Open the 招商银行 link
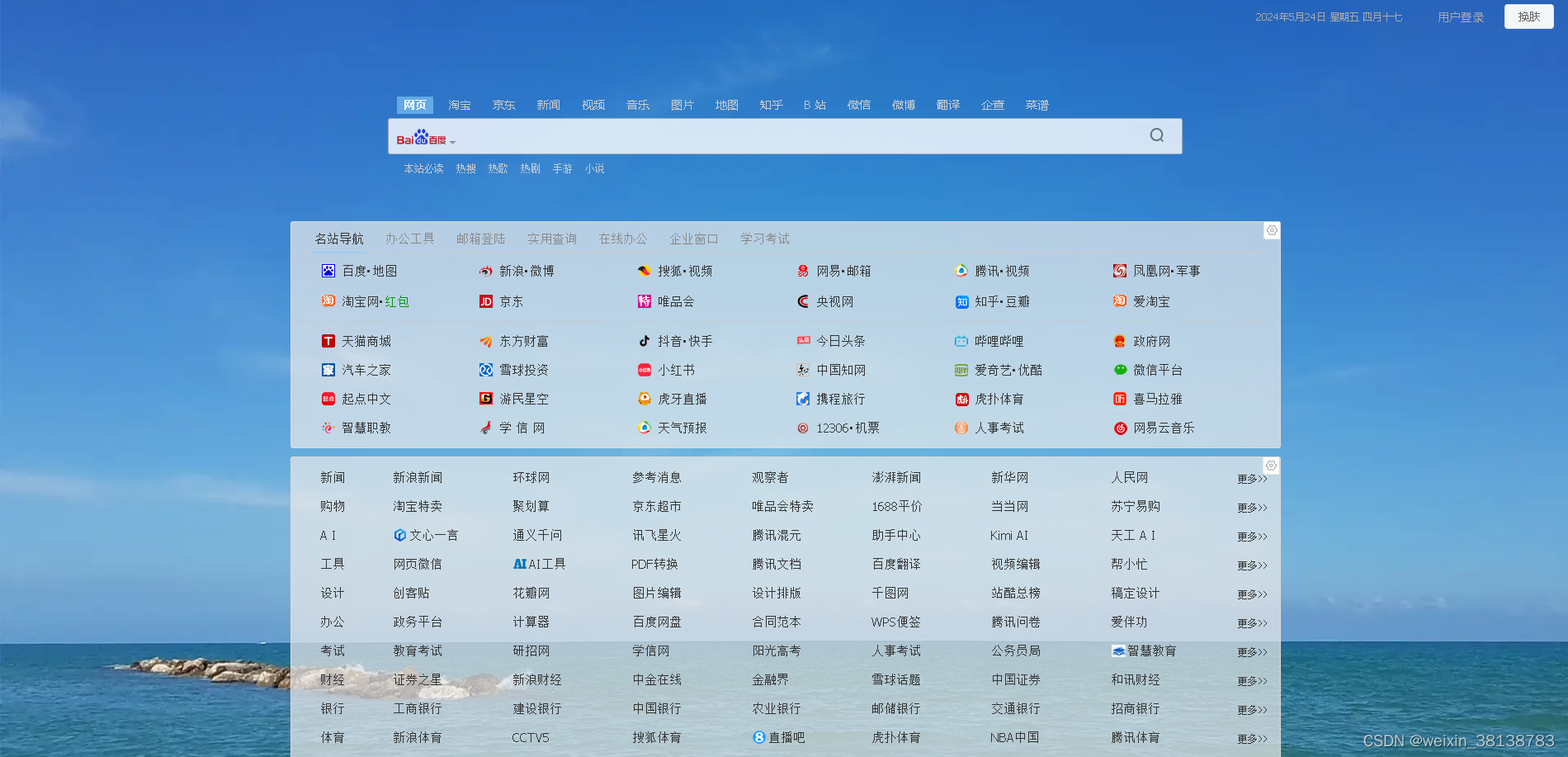 click(x=1136, y=708)
